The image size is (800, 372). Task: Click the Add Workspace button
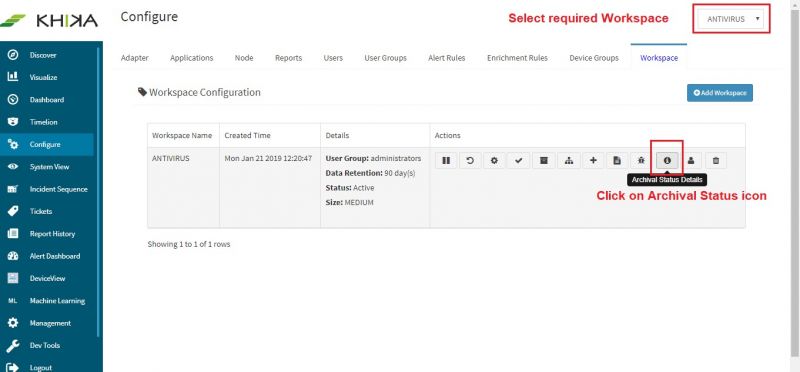(x=720, y=93)
